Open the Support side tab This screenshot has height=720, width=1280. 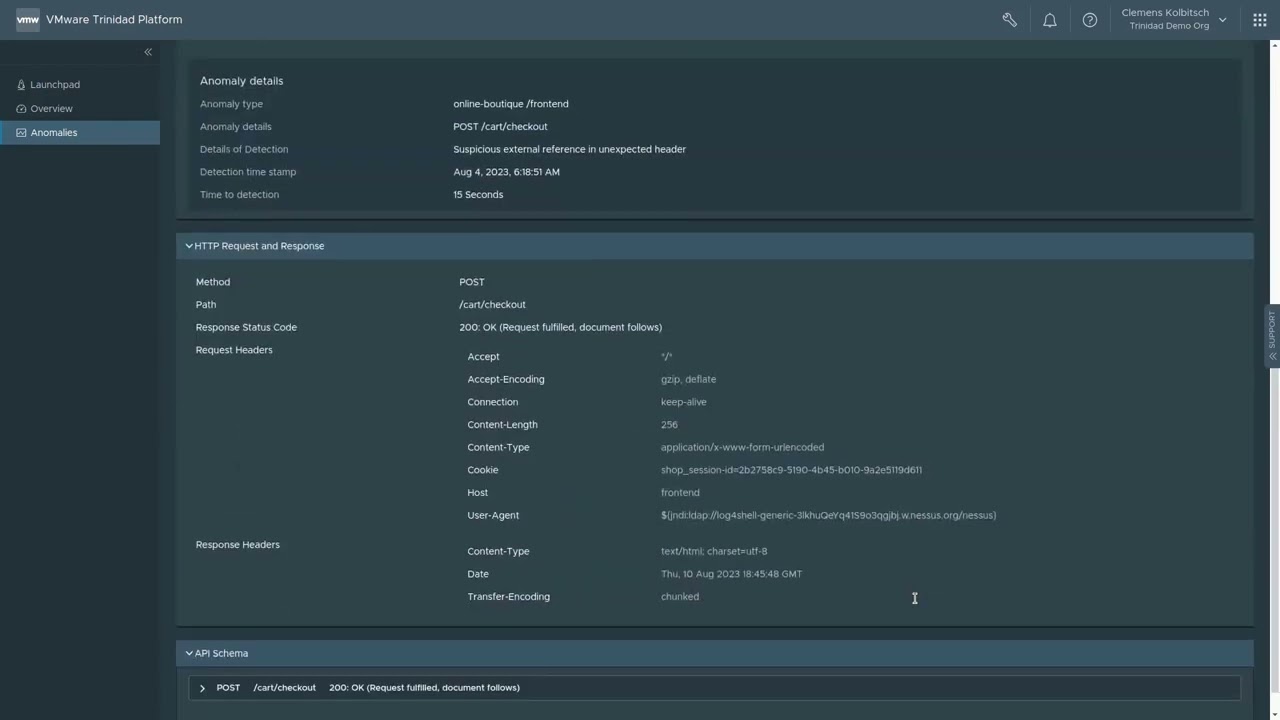pyautogui.click(x=1273, y=336)
